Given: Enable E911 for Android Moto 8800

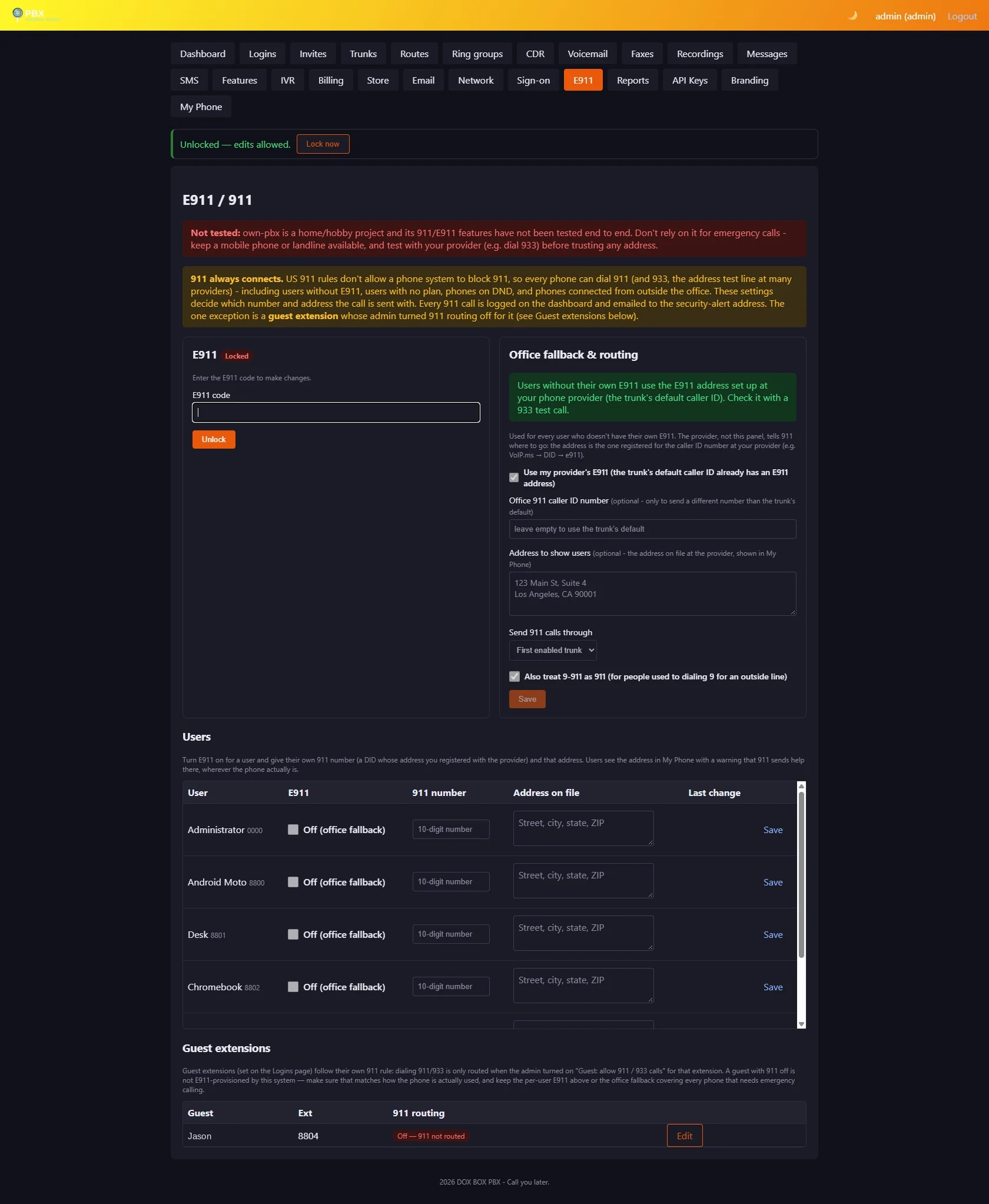Looking at the screenshot, I should [x=293, y=882].
